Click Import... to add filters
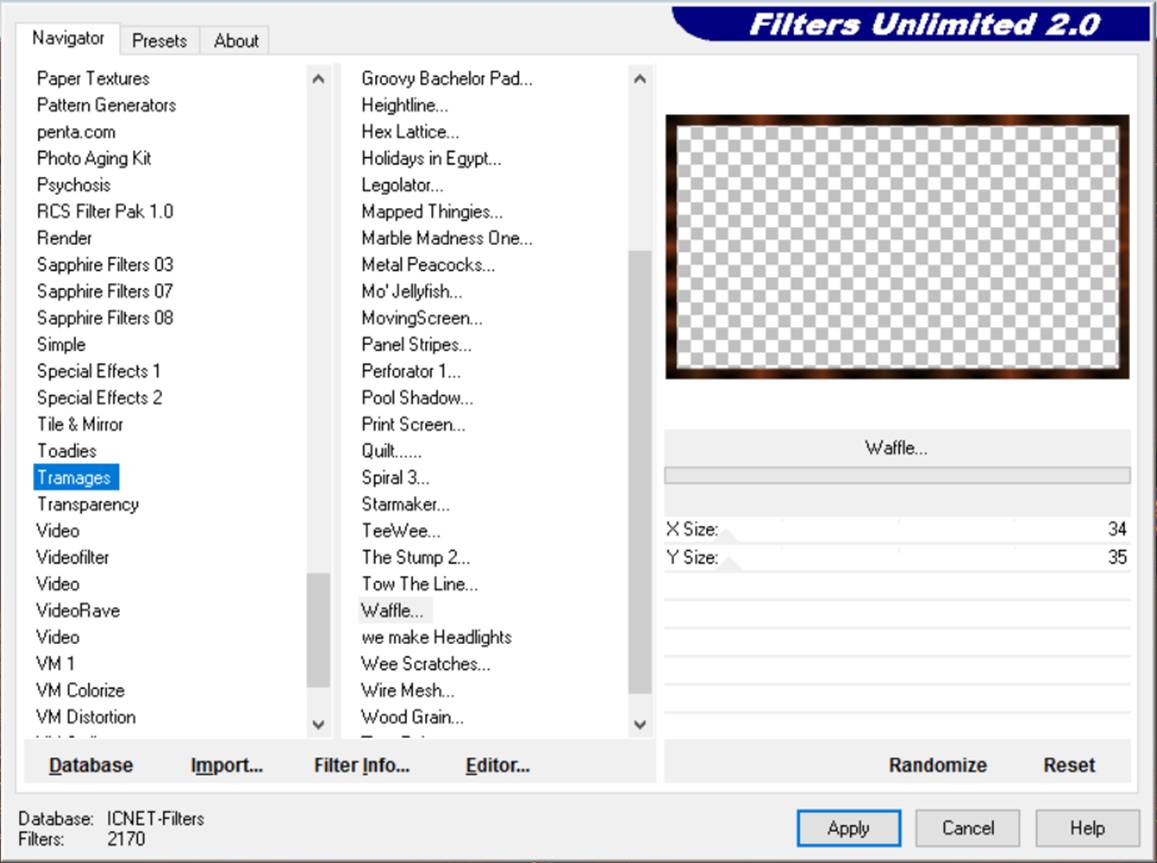 click(x=226, y=765)
